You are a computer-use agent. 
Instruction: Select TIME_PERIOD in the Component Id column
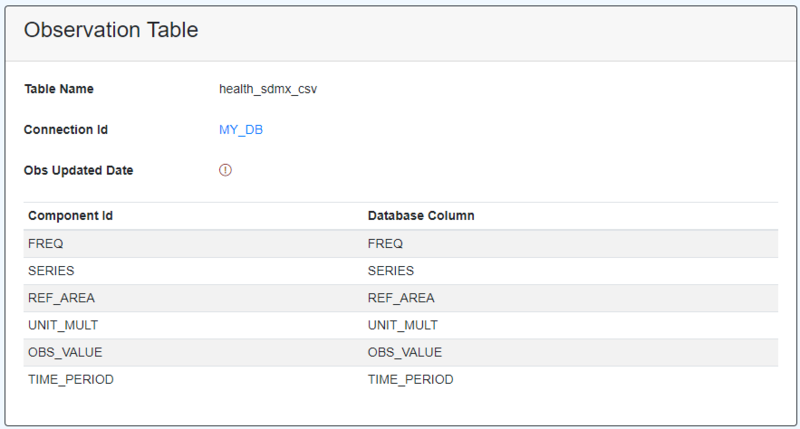point(71,379)
